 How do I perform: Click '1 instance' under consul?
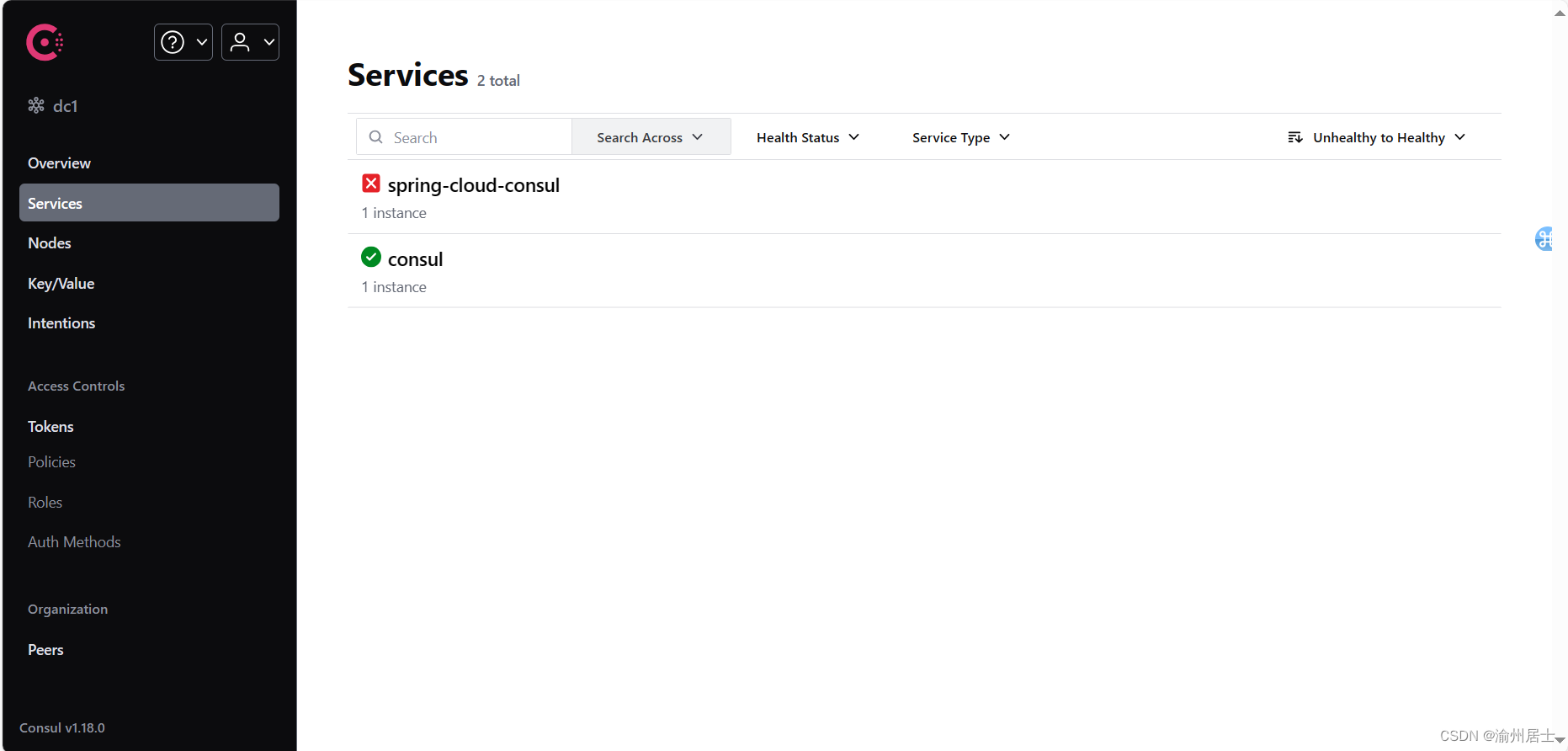click(394, 287)
